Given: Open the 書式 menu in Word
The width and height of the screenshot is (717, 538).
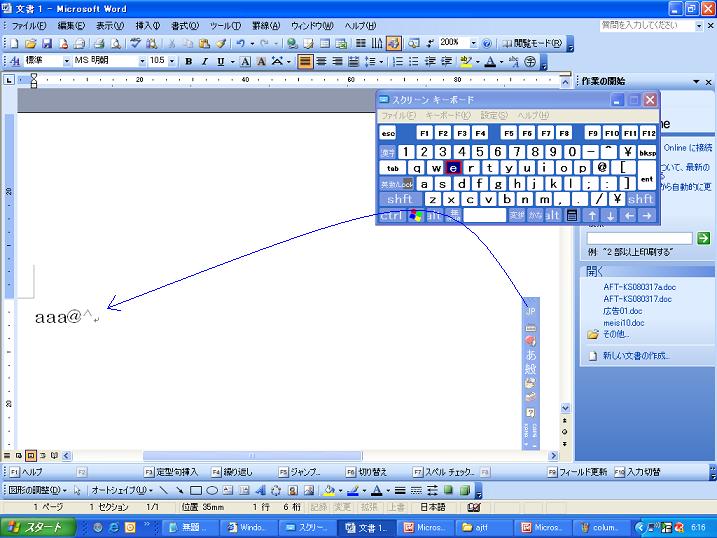Looking at the screenshot, I should click(x=185, y=26).
